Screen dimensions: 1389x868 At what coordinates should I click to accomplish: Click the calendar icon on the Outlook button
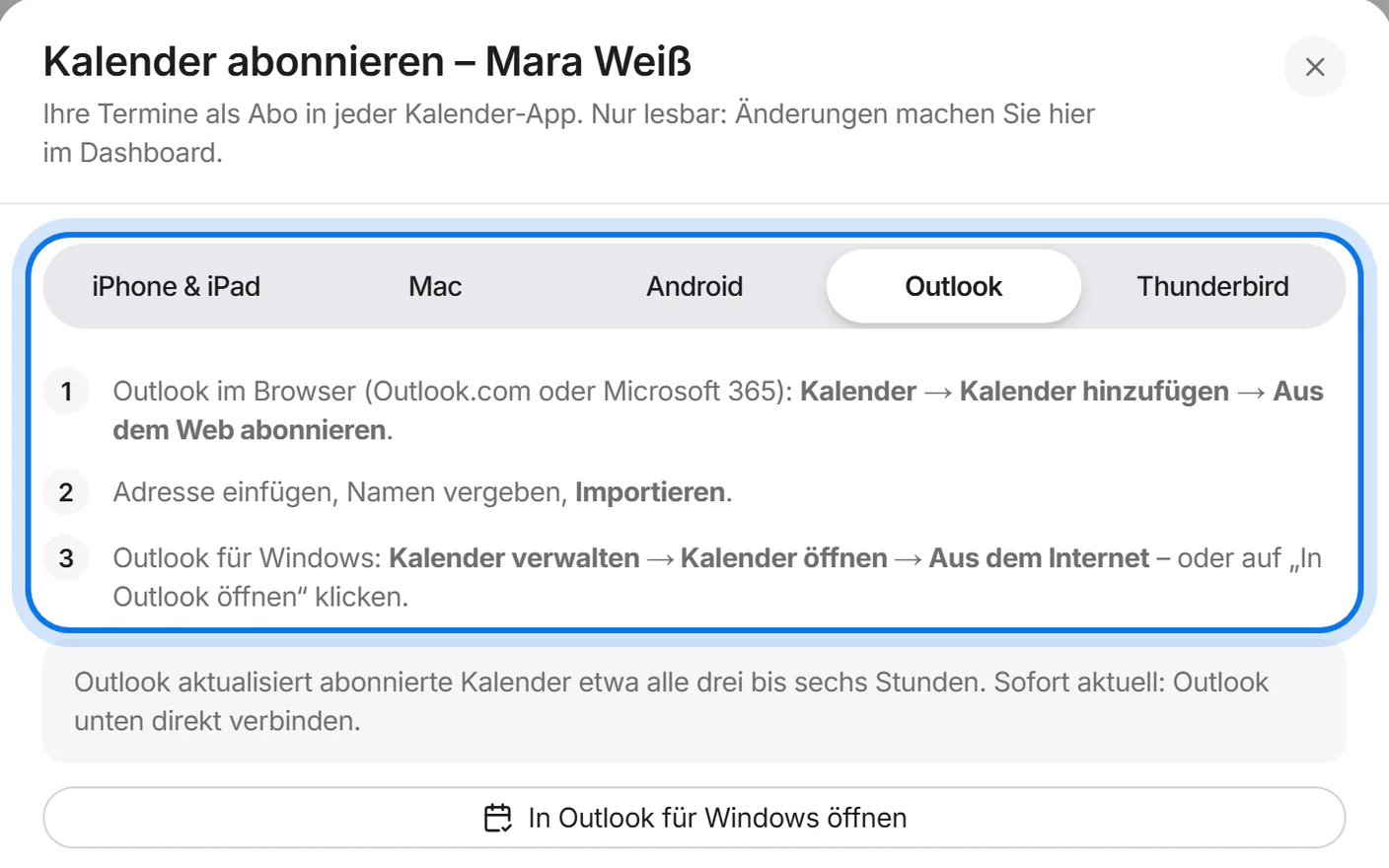click(x=498, y=818)
